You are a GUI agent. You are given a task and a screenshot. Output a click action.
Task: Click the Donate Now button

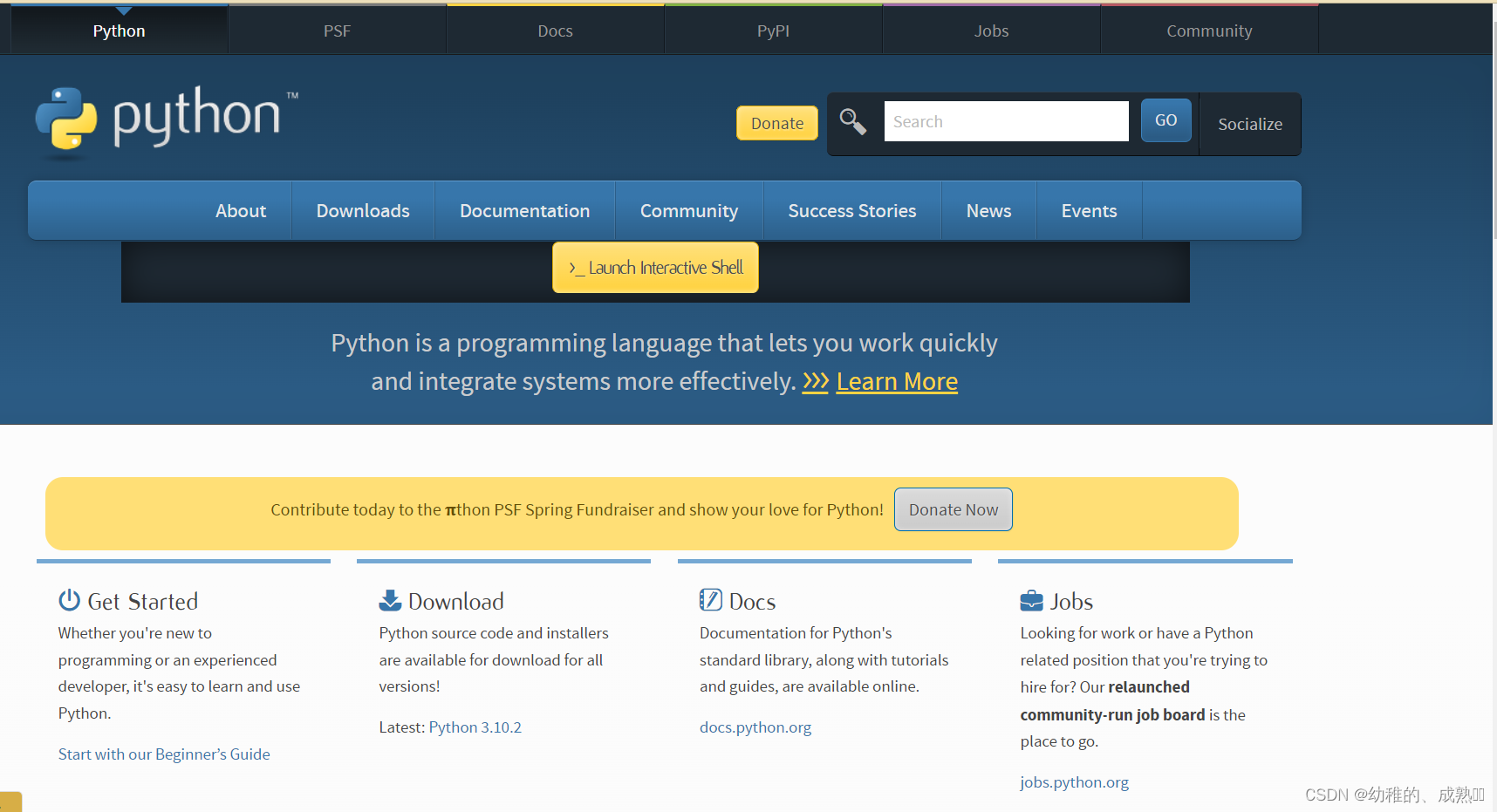click(x=954, y=509)
